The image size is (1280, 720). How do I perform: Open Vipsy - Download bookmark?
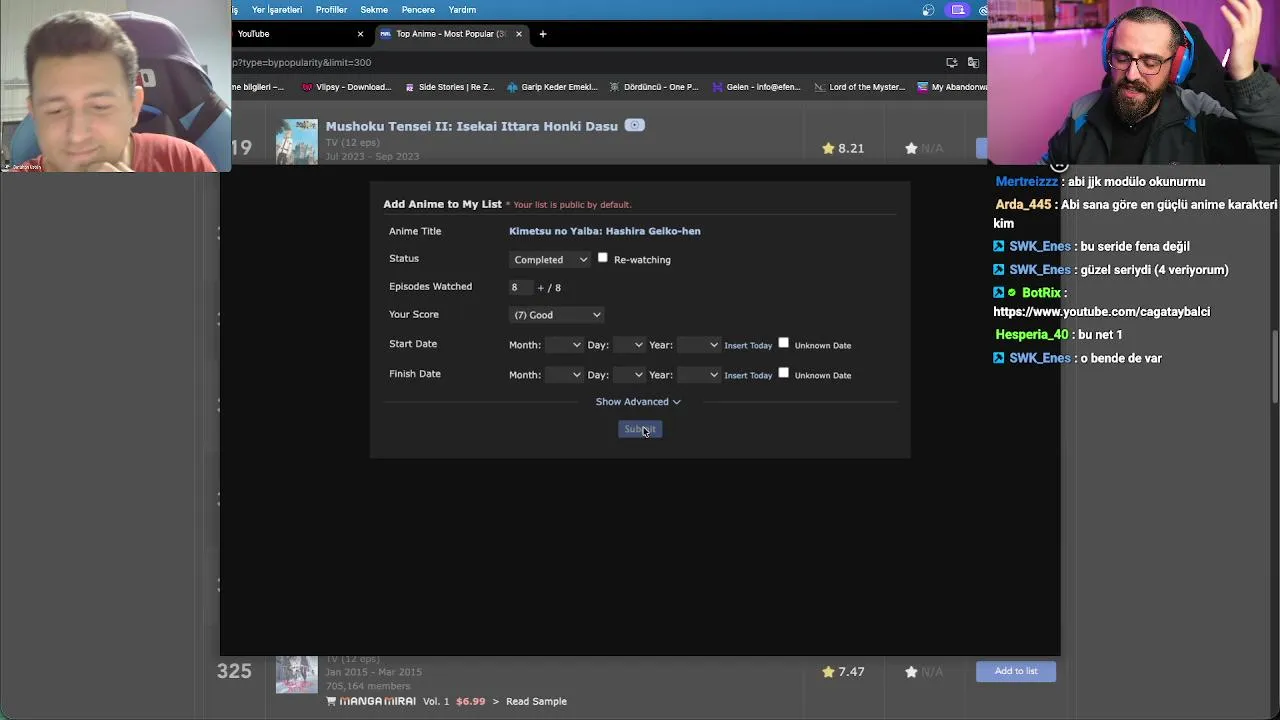(x=346, y=87)
